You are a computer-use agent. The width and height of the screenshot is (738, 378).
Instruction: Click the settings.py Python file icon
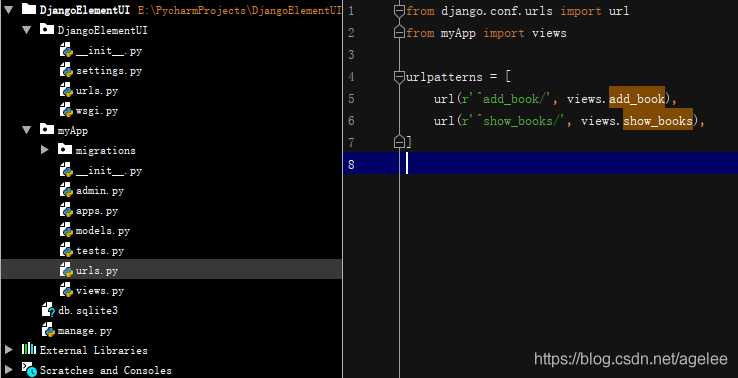pos(66,71)
